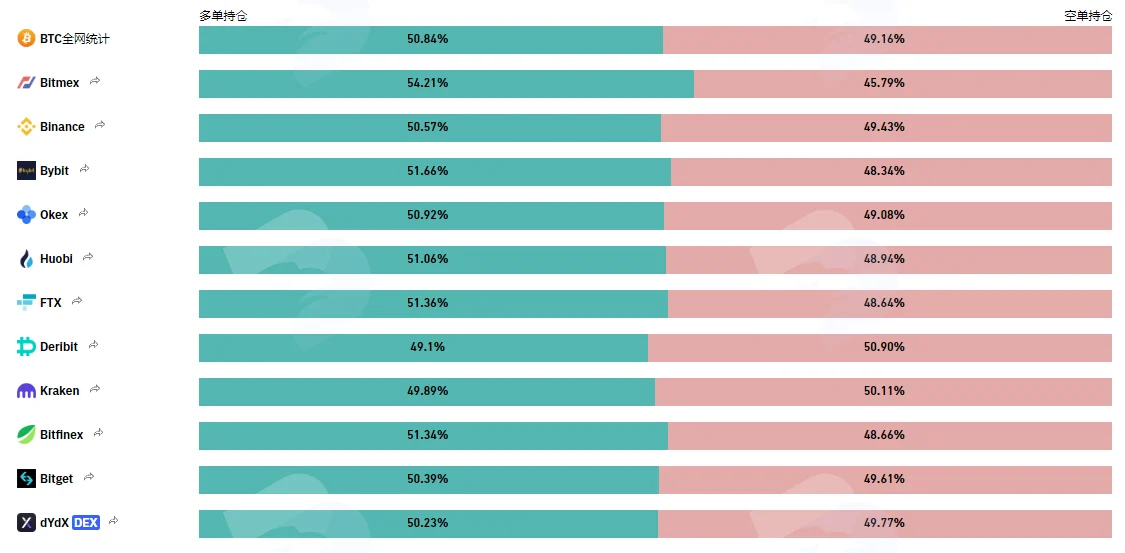1125x553 pixels.
Task: Open the share arrow beside Kraken
Action: pyautogui.click(x=95, y=389)
